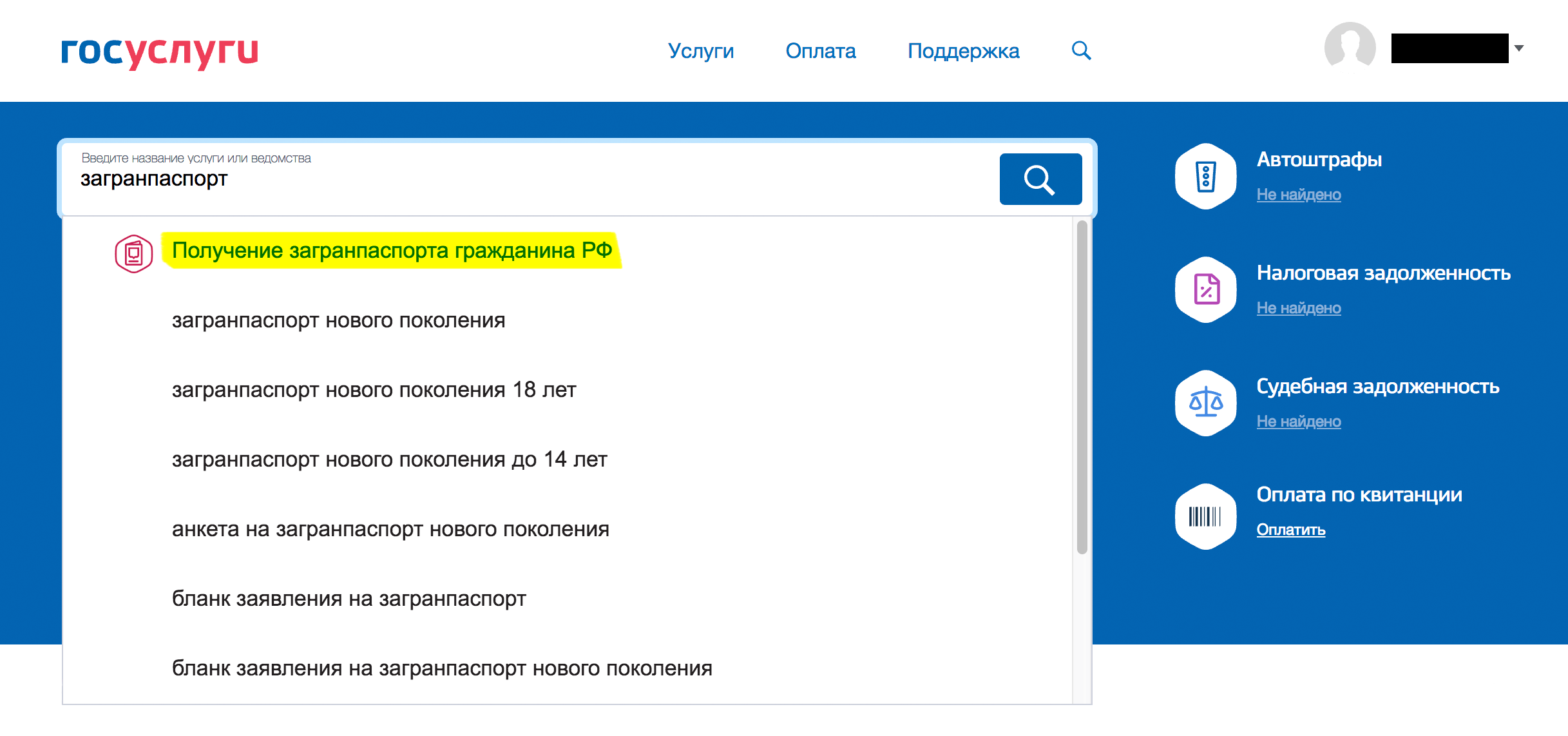This screenshot has width=1568, height=736.
Task: Click Не найдено under Автоштрафы
Action: 1298,195
